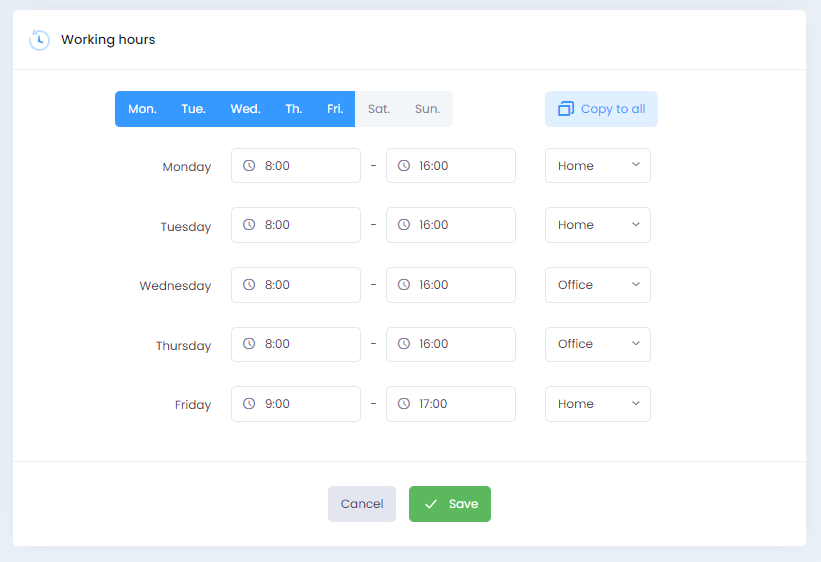
Task: Click the Copy to all icon
Action: tap(566, 108)
